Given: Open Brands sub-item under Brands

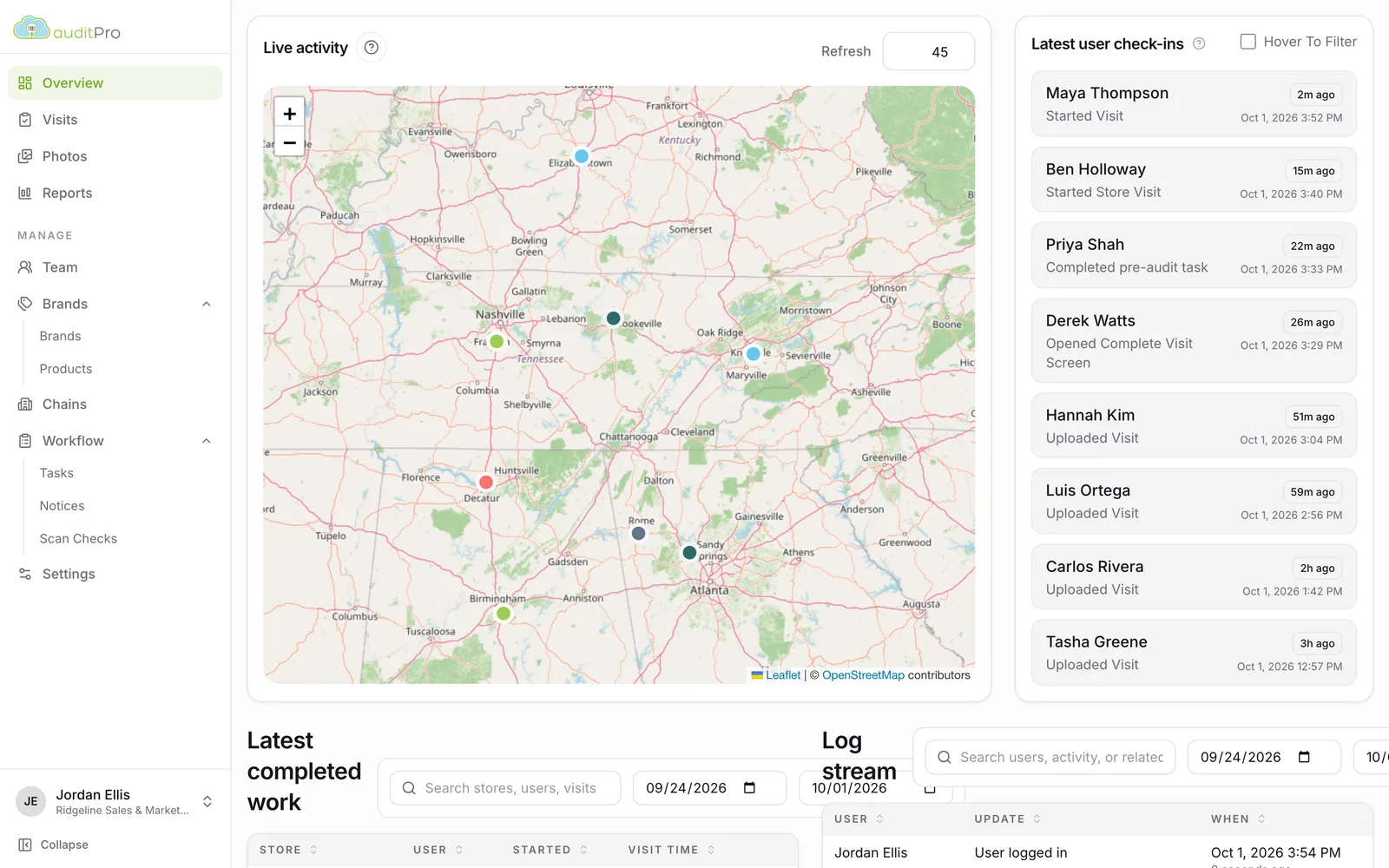Looking at the screenshot, I should 60,336.
